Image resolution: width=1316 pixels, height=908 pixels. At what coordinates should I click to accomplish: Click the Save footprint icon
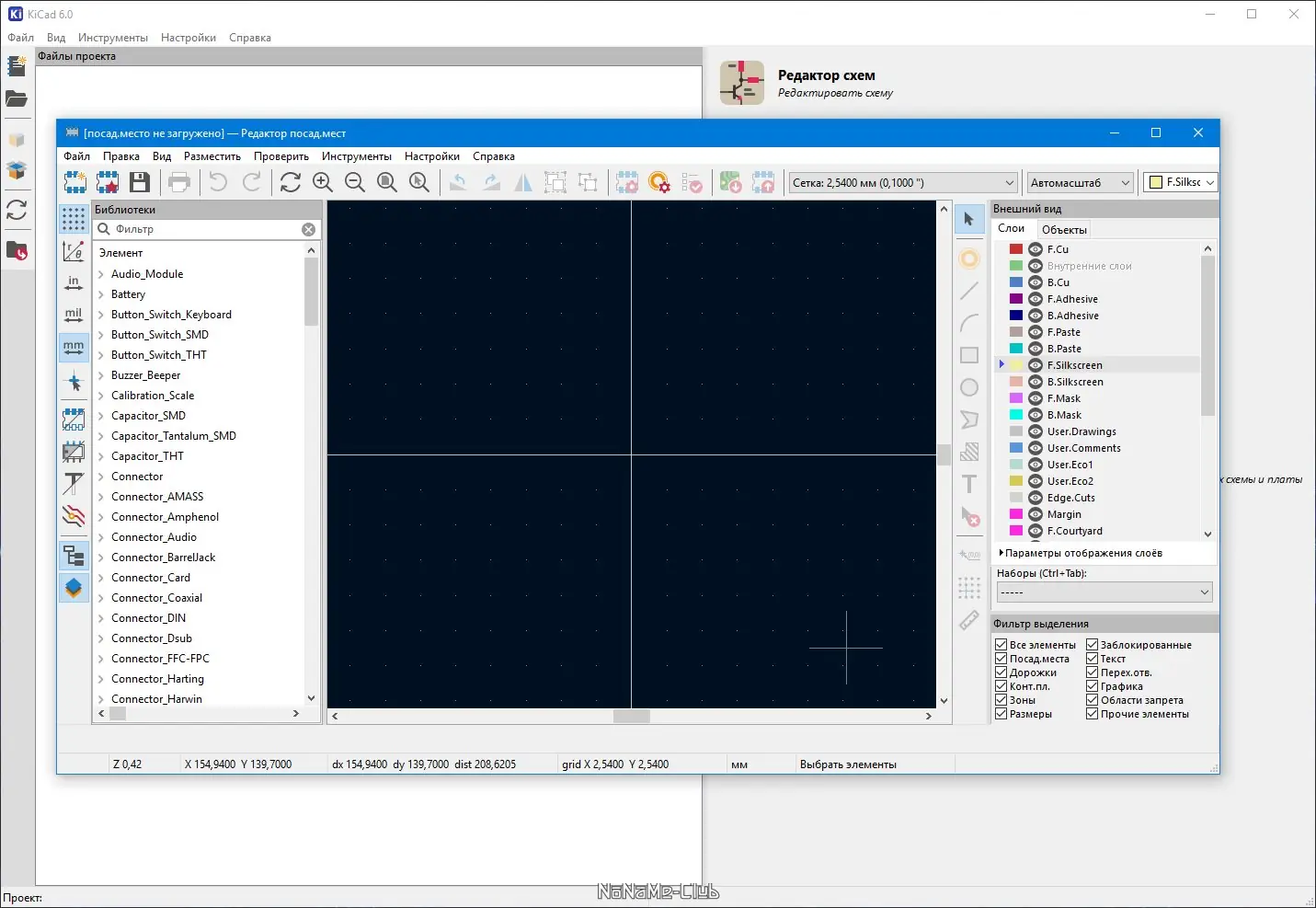[x=140, y=182]
